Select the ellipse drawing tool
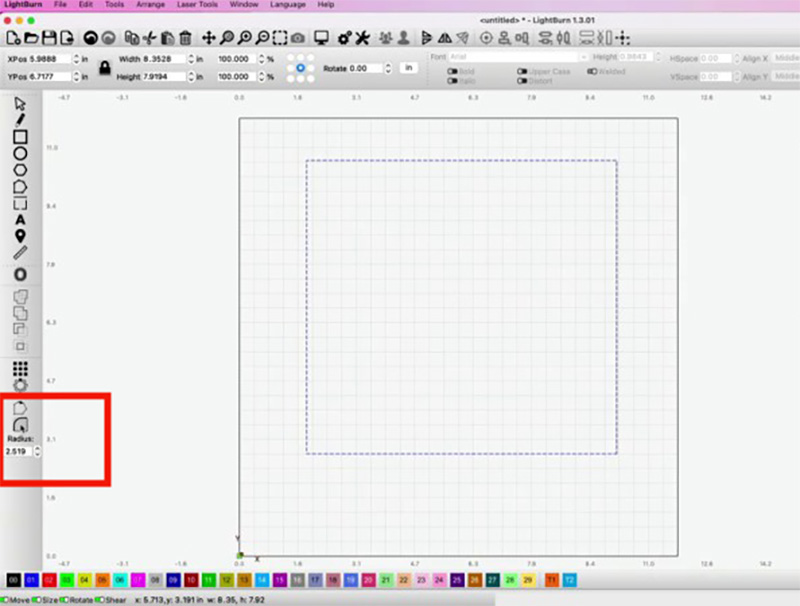Screen dimensions: 800x606 click(19, 153)
